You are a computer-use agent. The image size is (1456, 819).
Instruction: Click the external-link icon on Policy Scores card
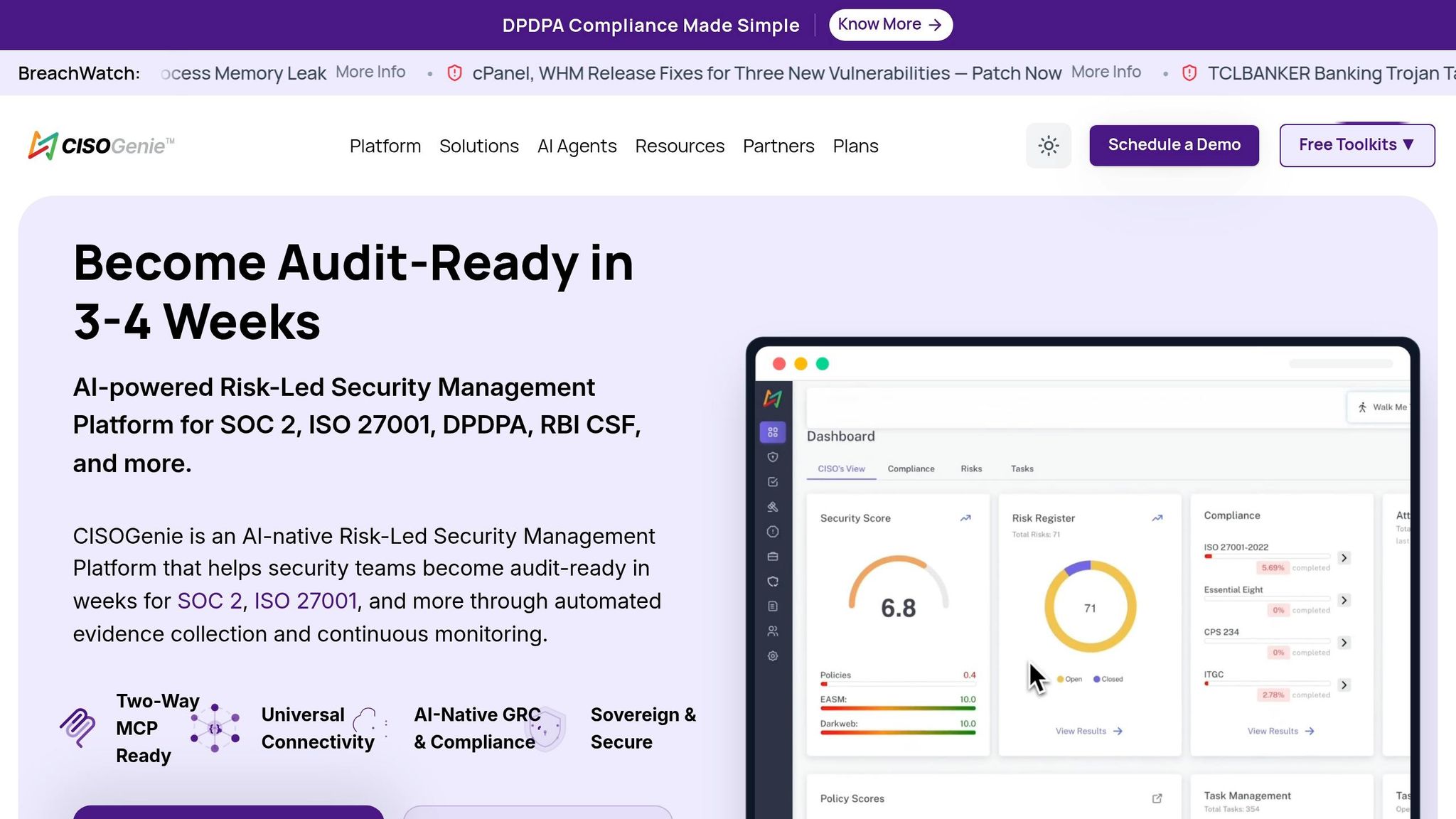point(1157,798)
